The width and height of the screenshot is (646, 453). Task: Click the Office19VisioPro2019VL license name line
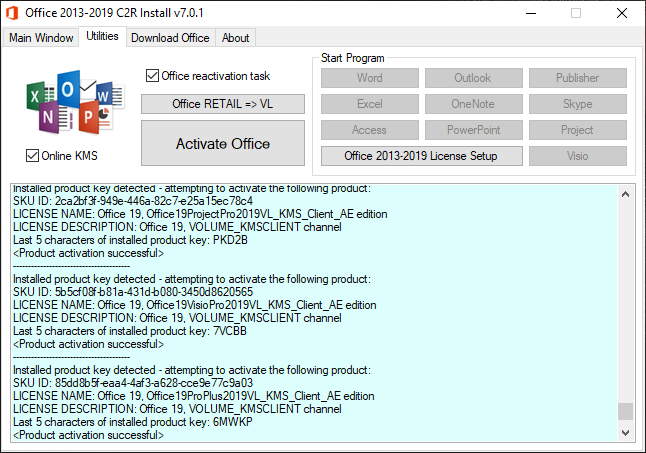point(195,305)
